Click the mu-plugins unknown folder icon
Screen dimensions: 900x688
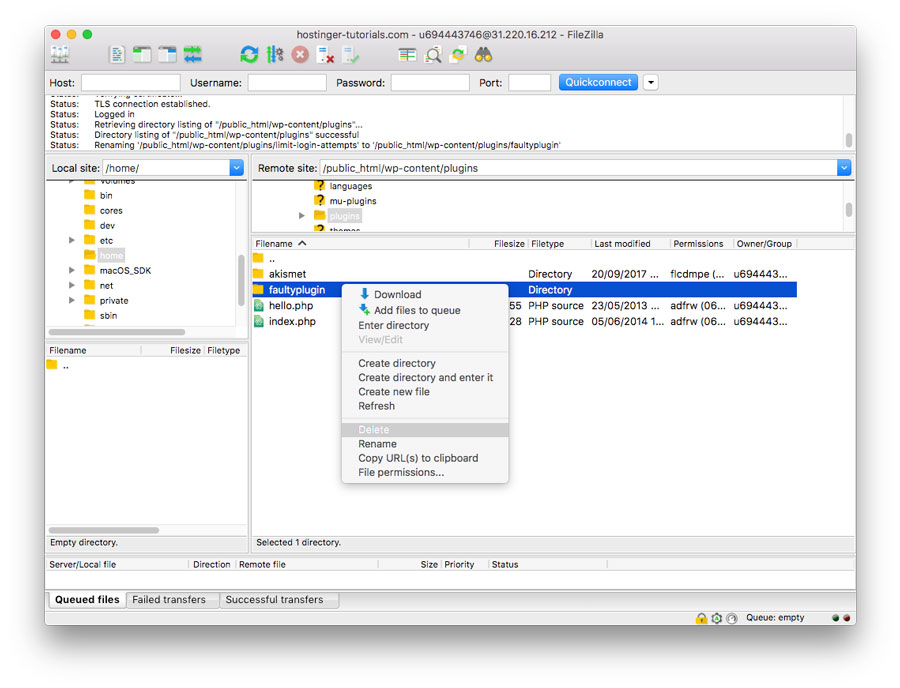tap(320, 200)
